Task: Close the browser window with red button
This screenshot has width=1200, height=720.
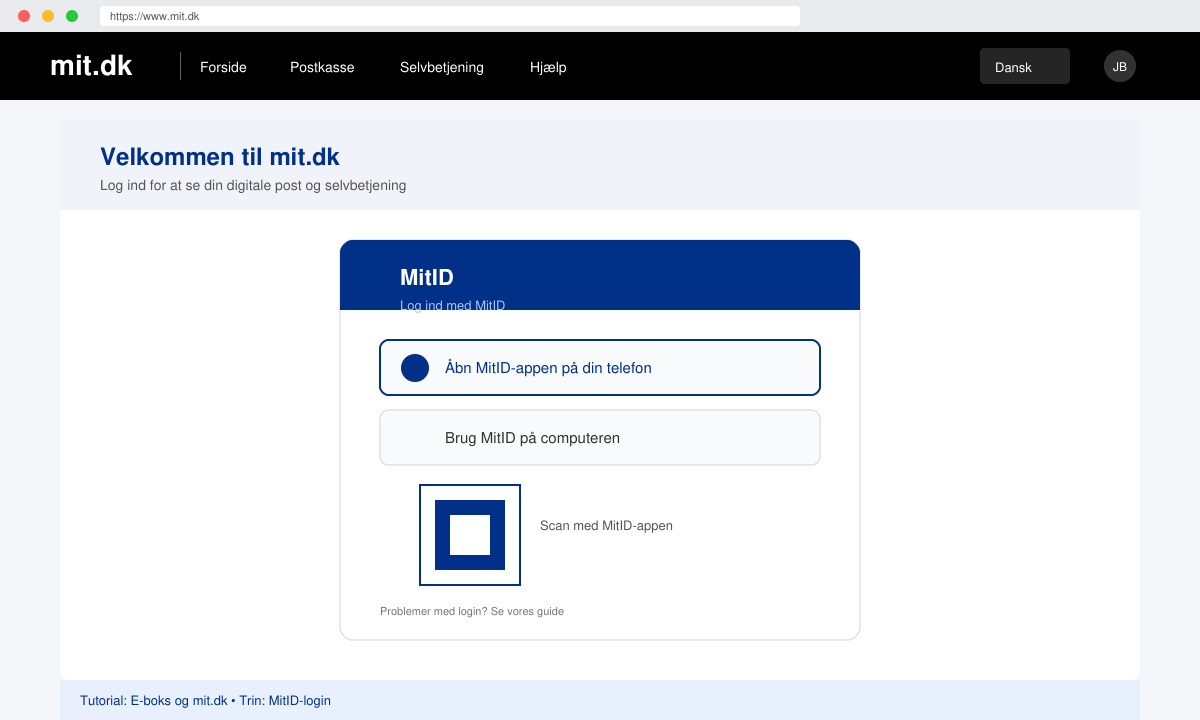Action: click(24, 16)
